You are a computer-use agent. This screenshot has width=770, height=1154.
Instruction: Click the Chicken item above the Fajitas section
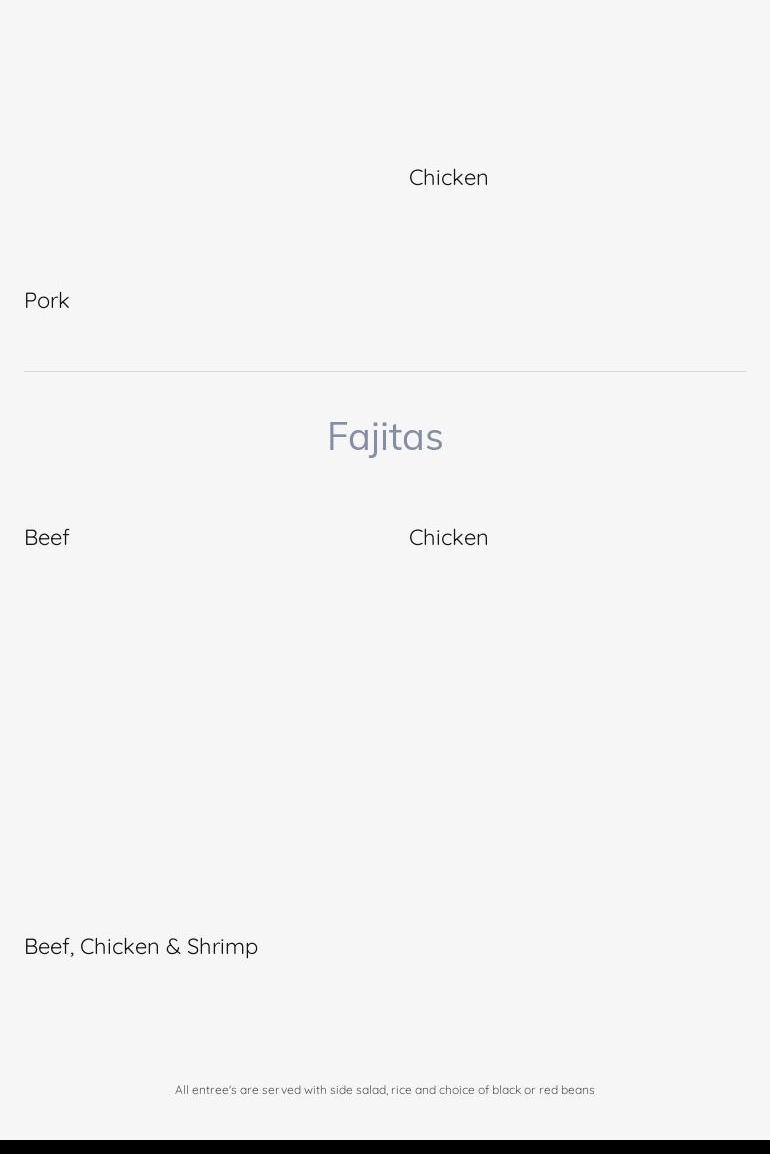coord(448,177)
